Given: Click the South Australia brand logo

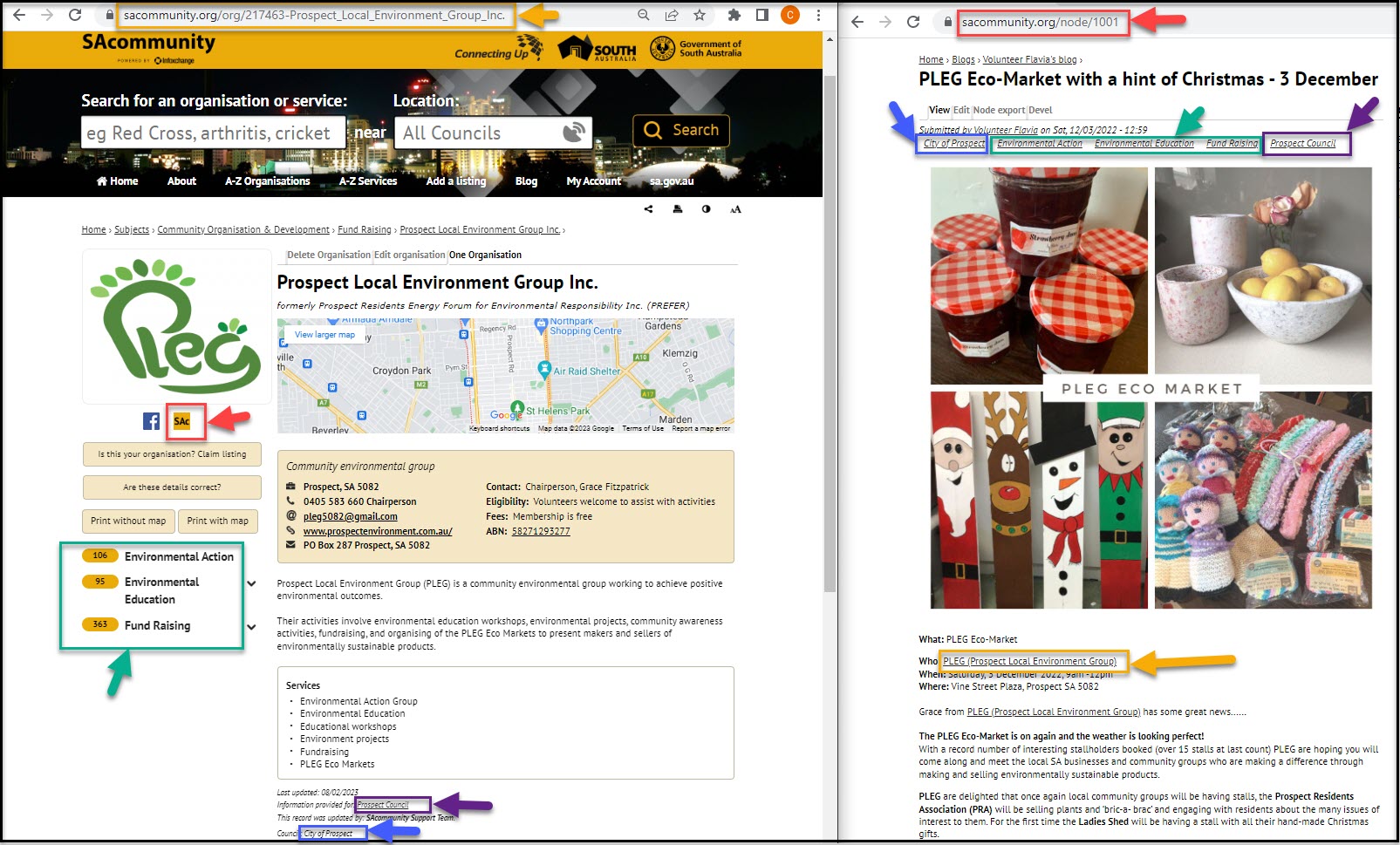Looking at the screenshot, I should click(x=598, y=49).
